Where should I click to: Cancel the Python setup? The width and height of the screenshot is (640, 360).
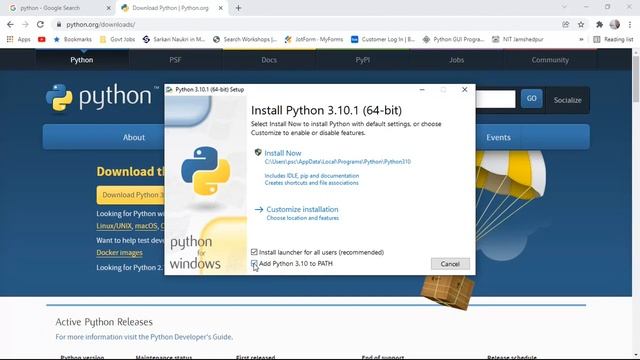[450, 264]
